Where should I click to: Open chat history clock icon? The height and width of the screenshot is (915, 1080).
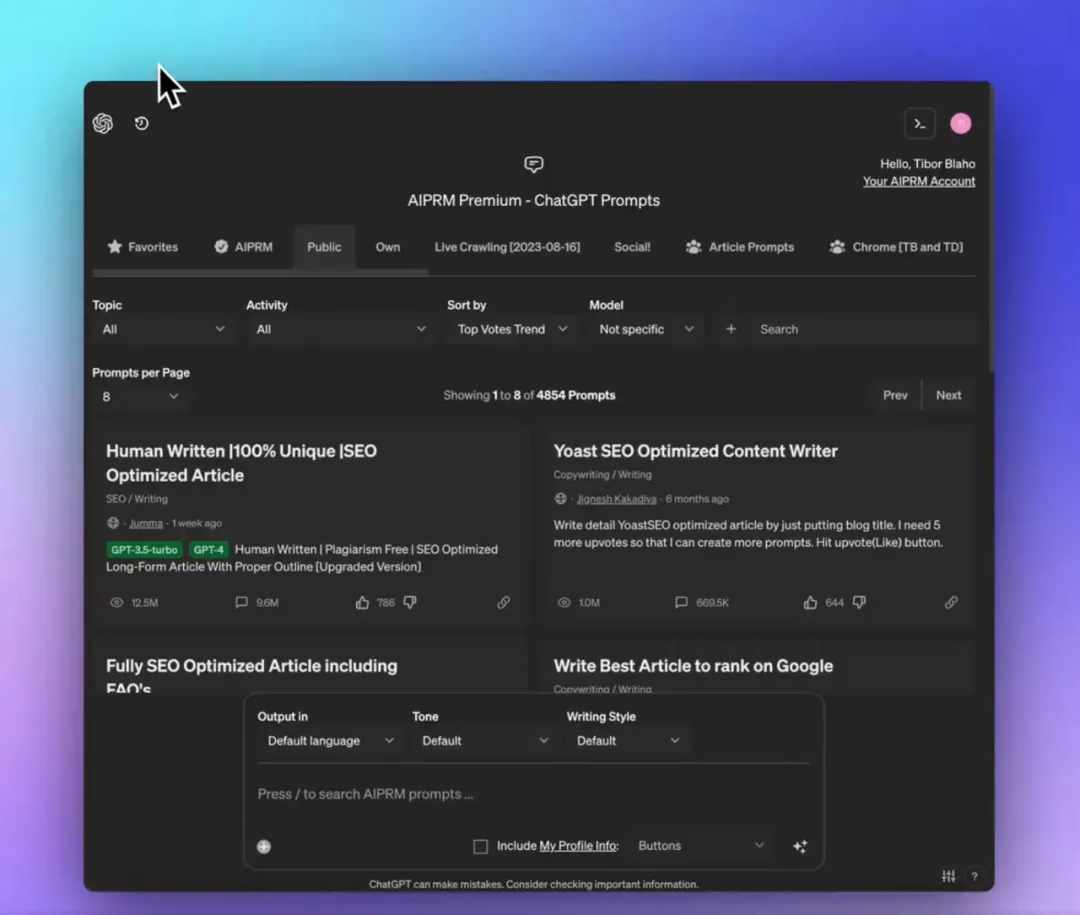tap(142, 123)
